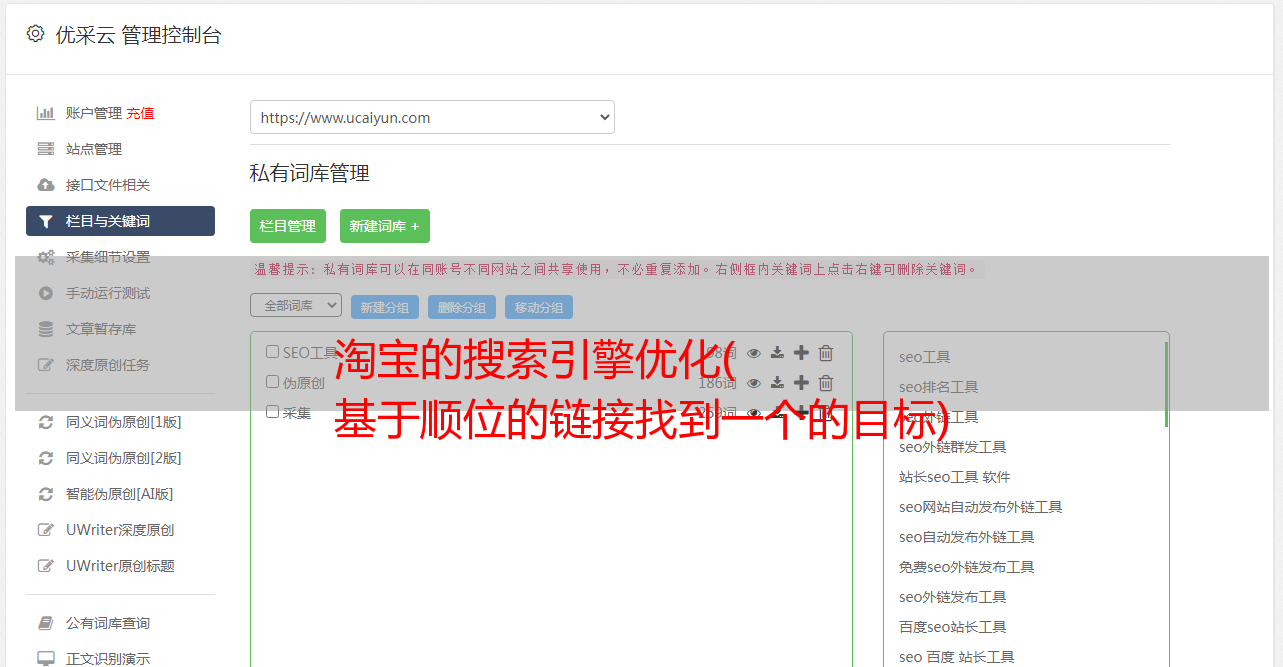The height and width of the screenshot is (667, 1283).
Task: Click the refresh icon beside 同义词伪原创[1版]
Action: [45, 422]
